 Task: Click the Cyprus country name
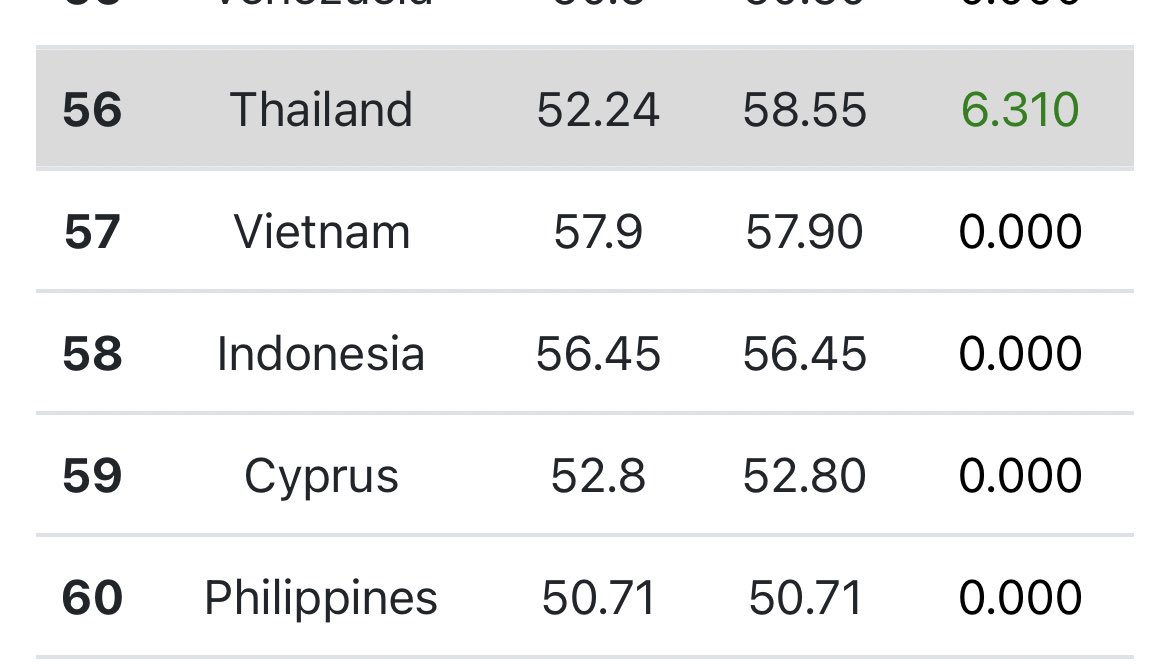321,476
